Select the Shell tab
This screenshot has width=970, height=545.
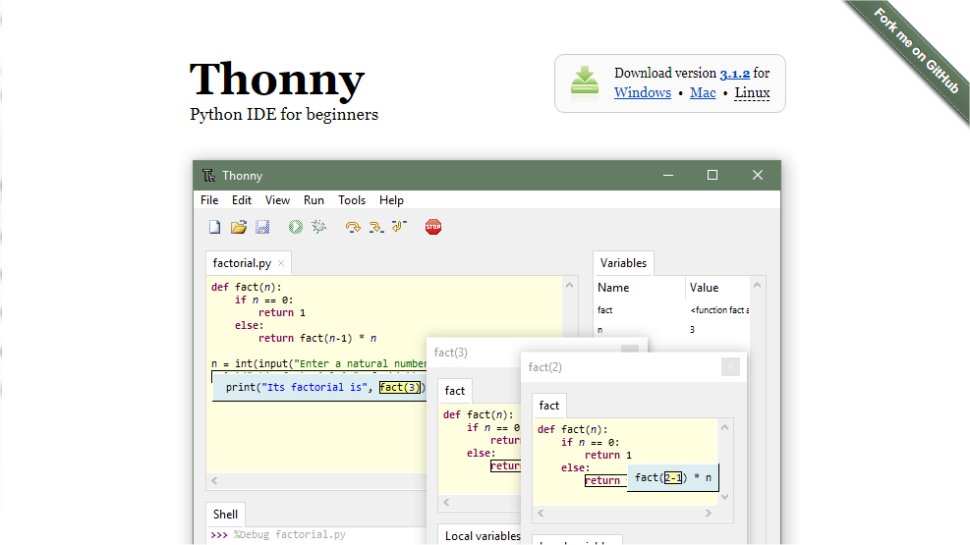click(225, 514)
